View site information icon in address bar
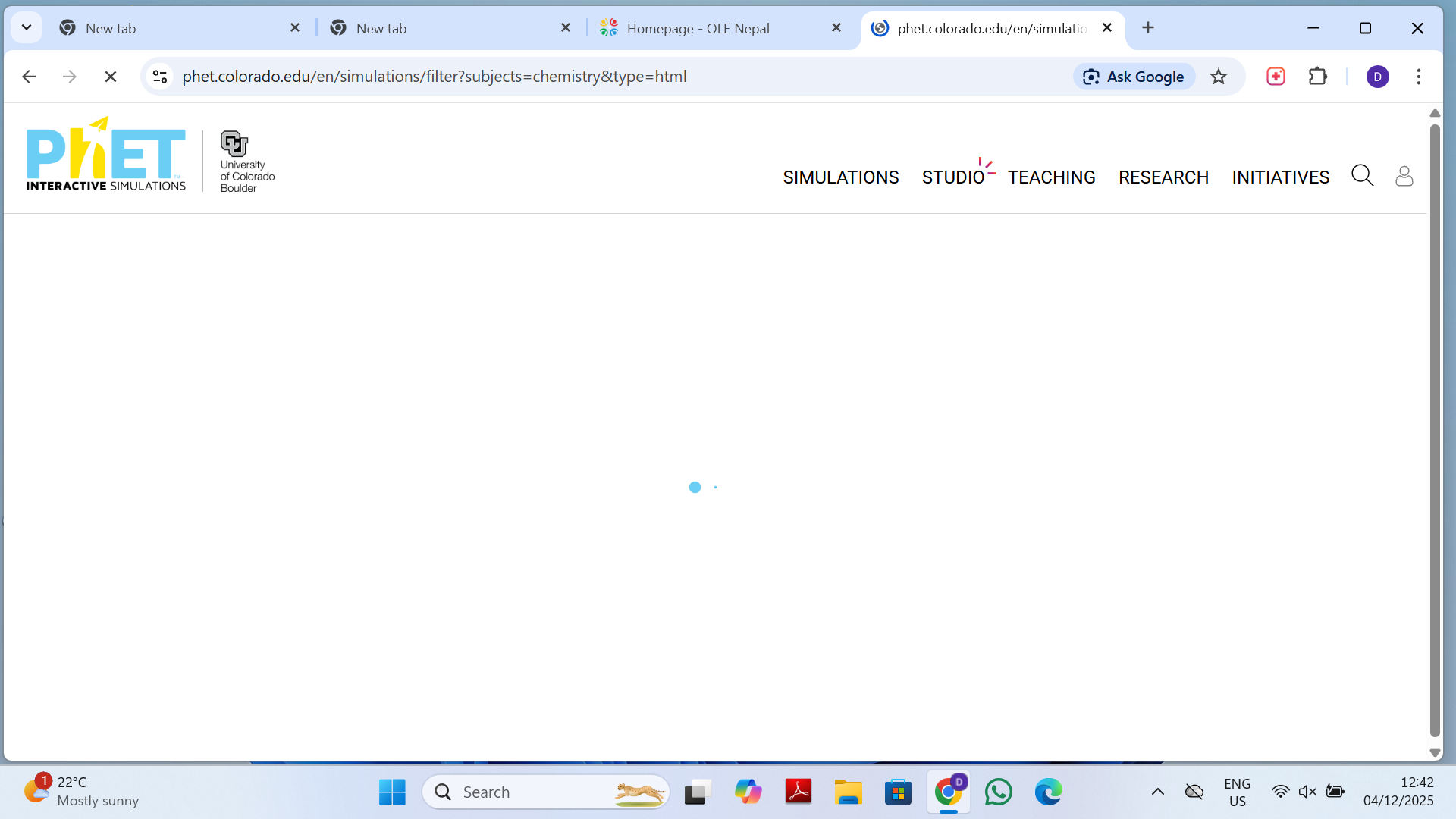Screen dimensions: 1456x819 tap(160, 77)
